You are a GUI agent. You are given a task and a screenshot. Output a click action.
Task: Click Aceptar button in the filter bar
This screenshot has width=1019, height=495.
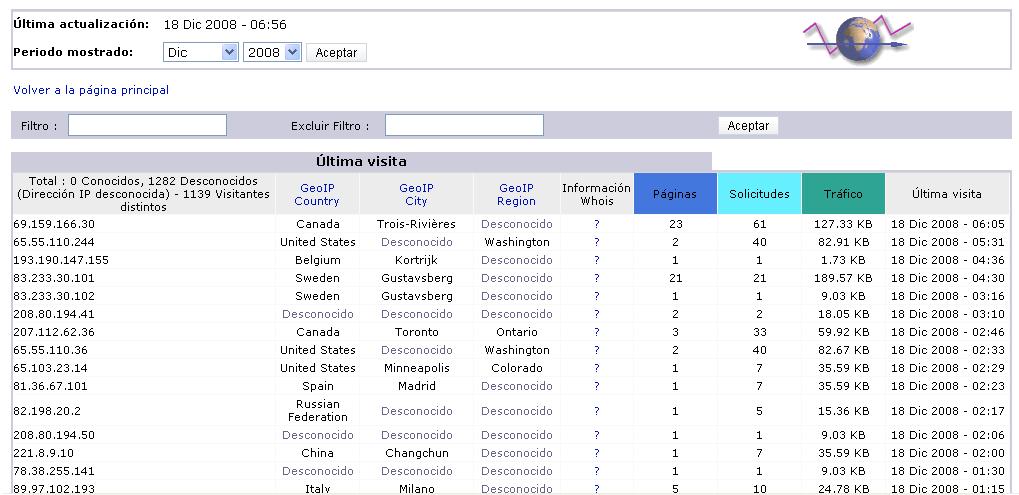[x=748, y=126]
